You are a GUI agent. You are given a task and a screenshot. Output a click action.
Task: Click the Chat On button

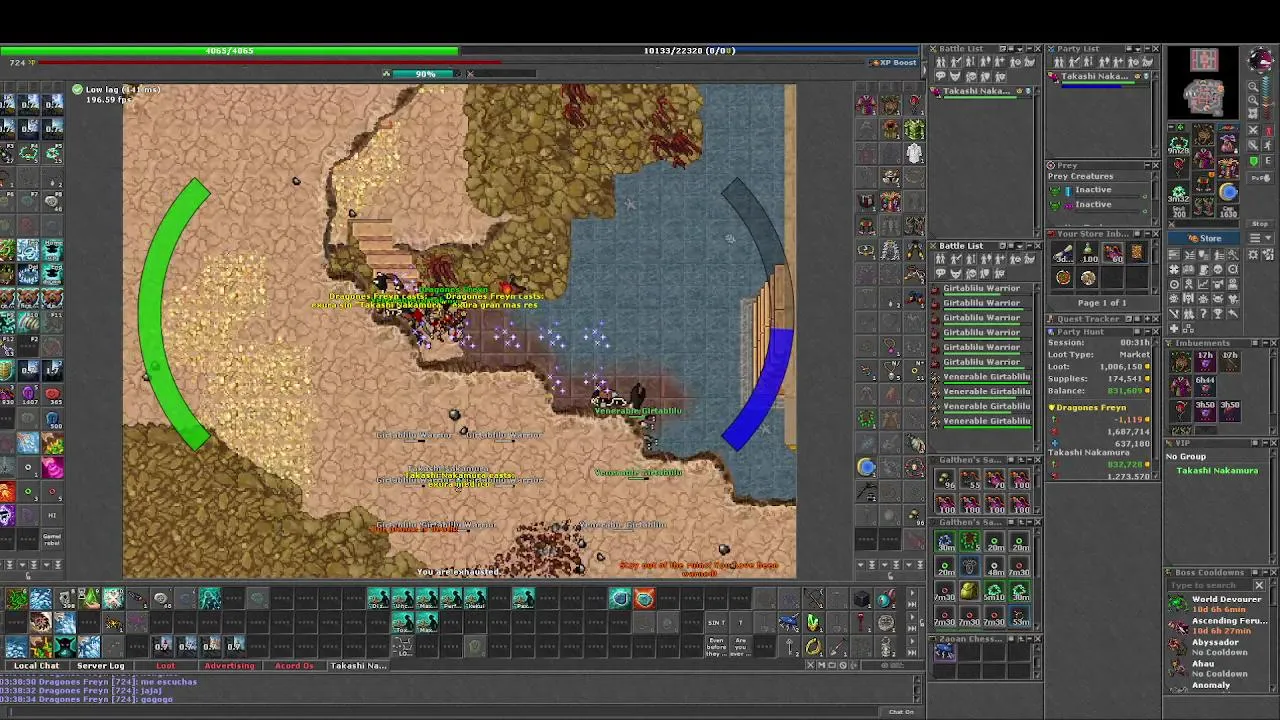(901, 712)
